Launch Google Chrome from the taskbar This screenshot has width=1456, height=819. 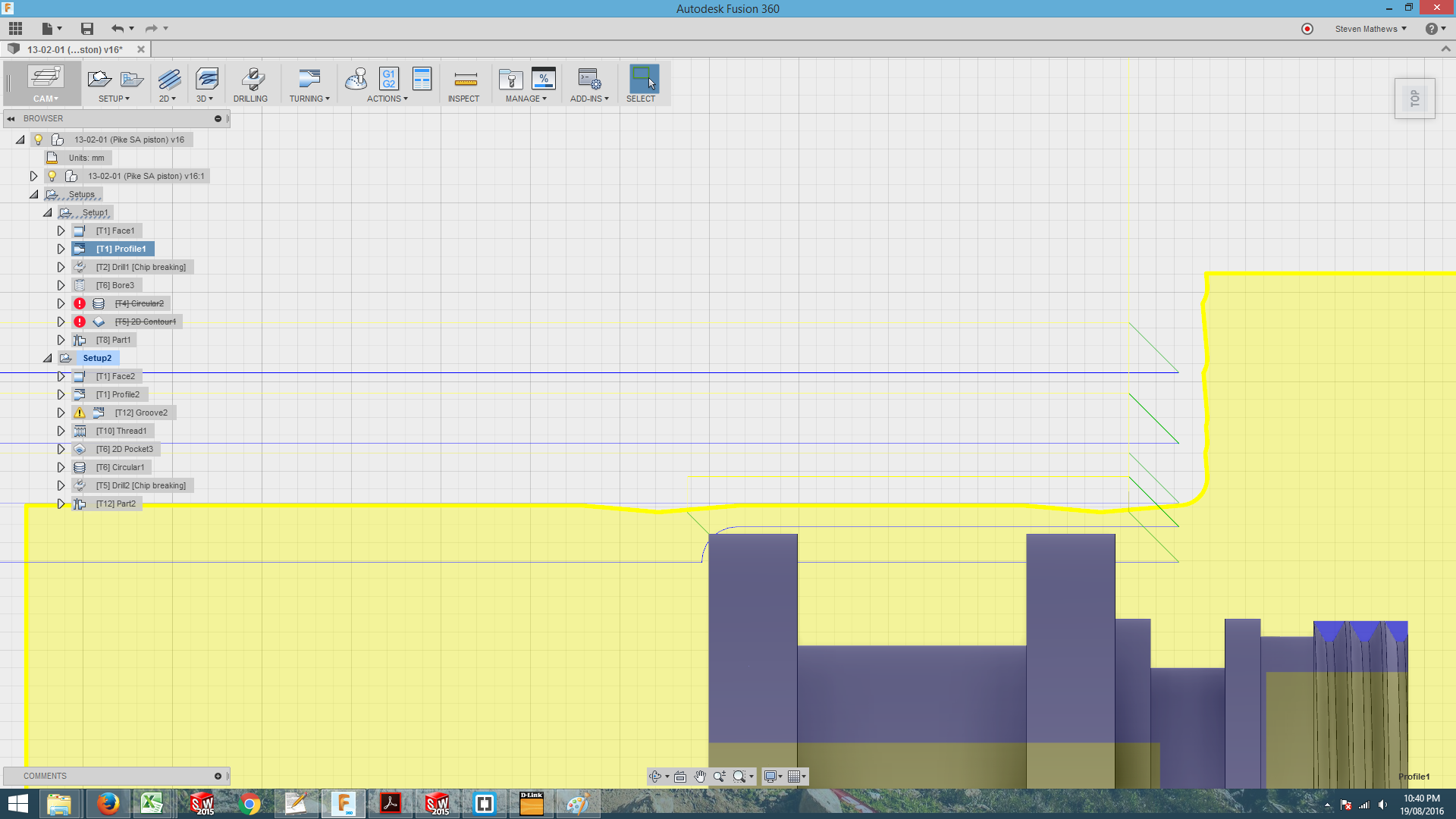click(250, 803)
